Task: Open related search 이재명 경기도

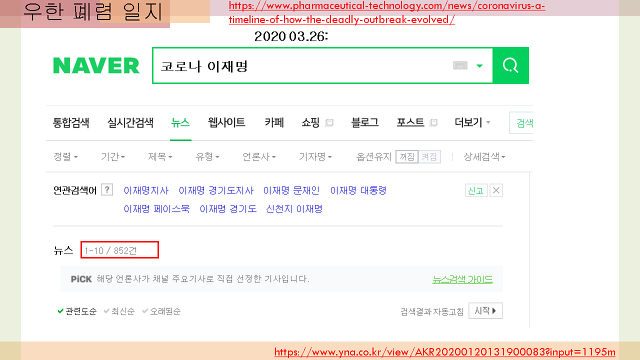Action: coord(228,209)
